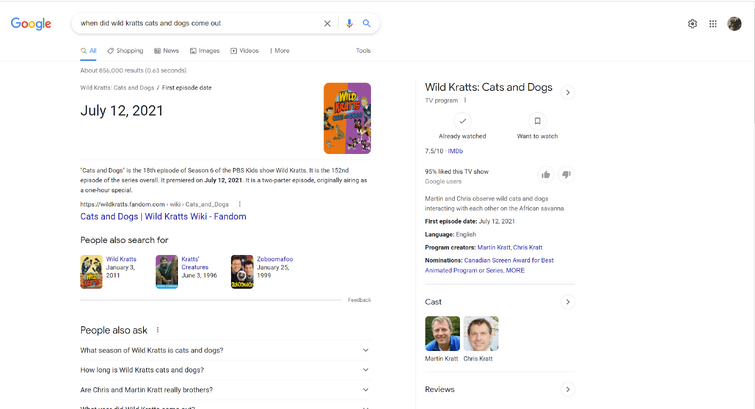Start voice search with the microphone icon
This screenshot has width=755, height=409.
click(349, 23)
